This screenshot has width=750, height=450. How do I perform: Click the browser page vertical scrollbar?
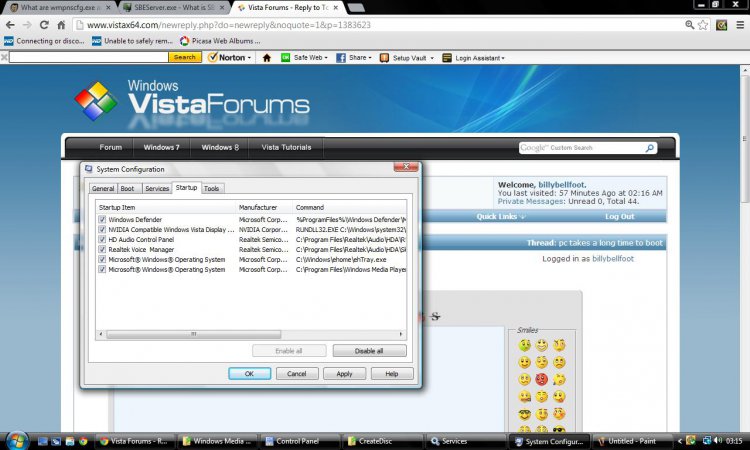745,139
